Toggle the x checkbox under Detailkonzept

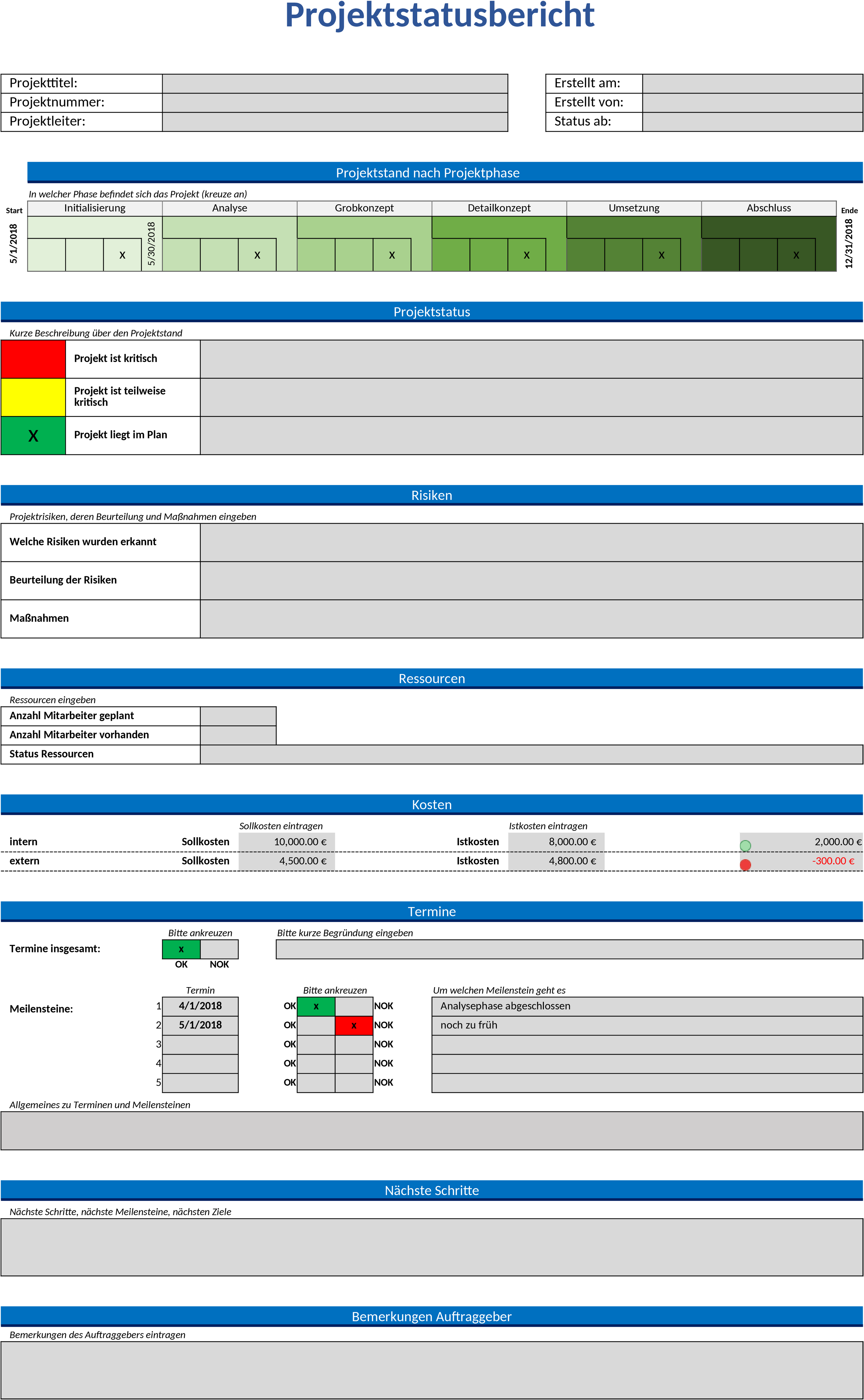click(x=527, y=255)
